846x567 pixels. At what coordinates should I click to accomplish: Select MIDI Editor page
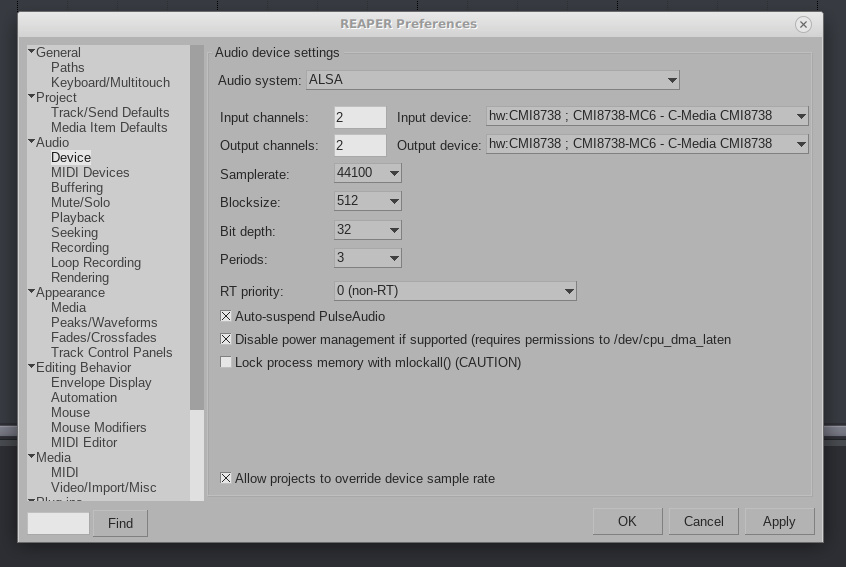point(84,442)
